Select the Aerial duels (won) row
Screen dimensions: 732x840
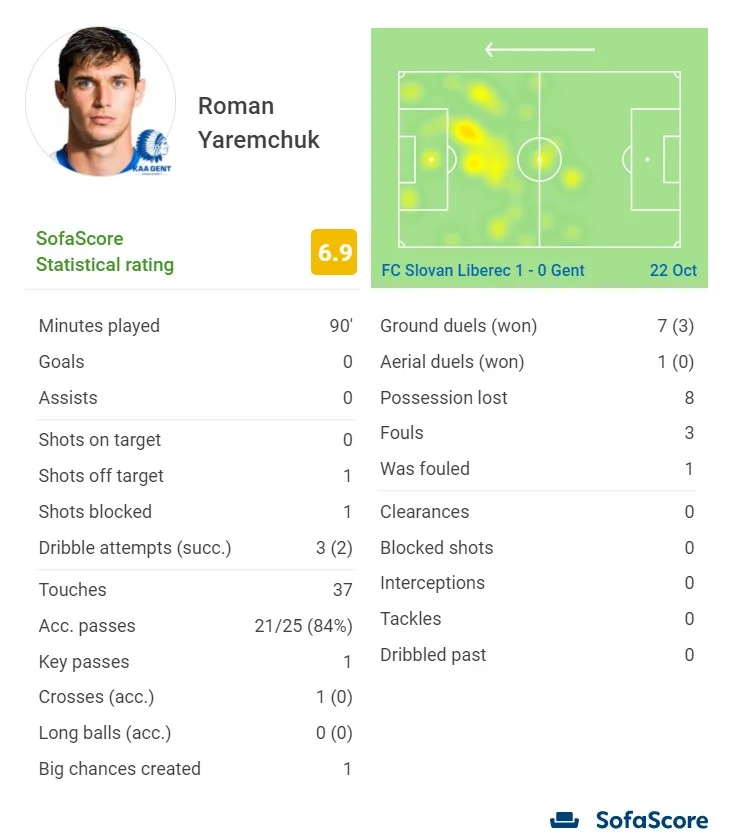coord(537,362)
